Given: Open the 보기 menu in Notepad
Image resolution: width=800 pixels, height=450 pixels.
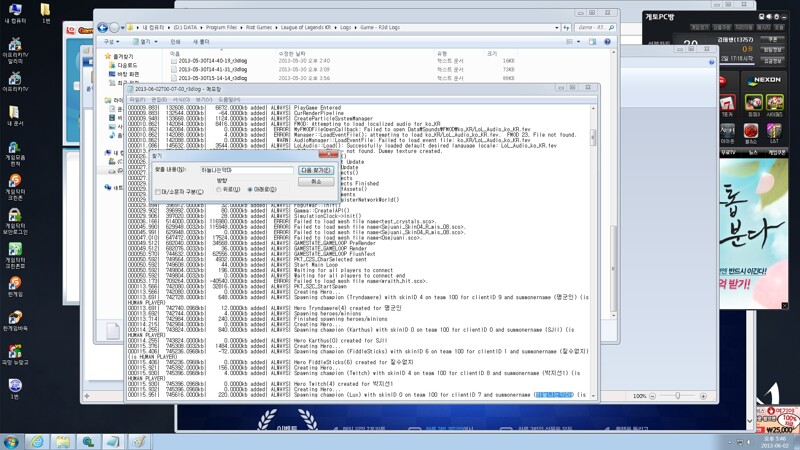Looking at the screenshot, I should [x=204, y=99].
